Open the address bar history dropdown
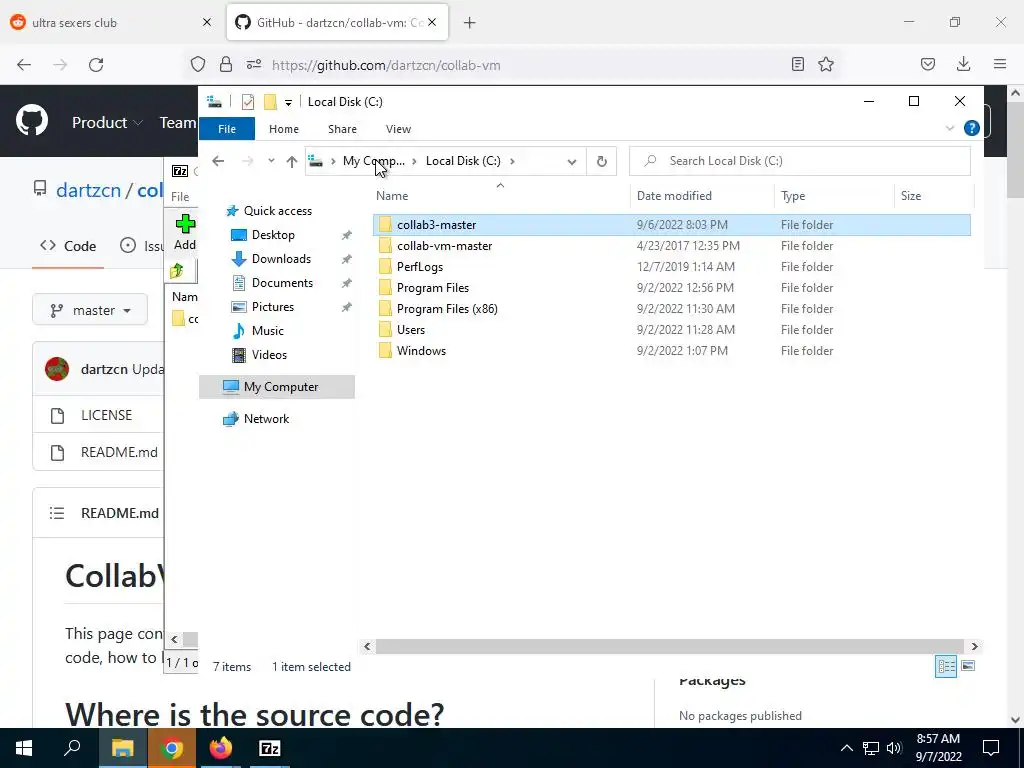This screenshot has width=1024, height=768. [x=571, y=161]
